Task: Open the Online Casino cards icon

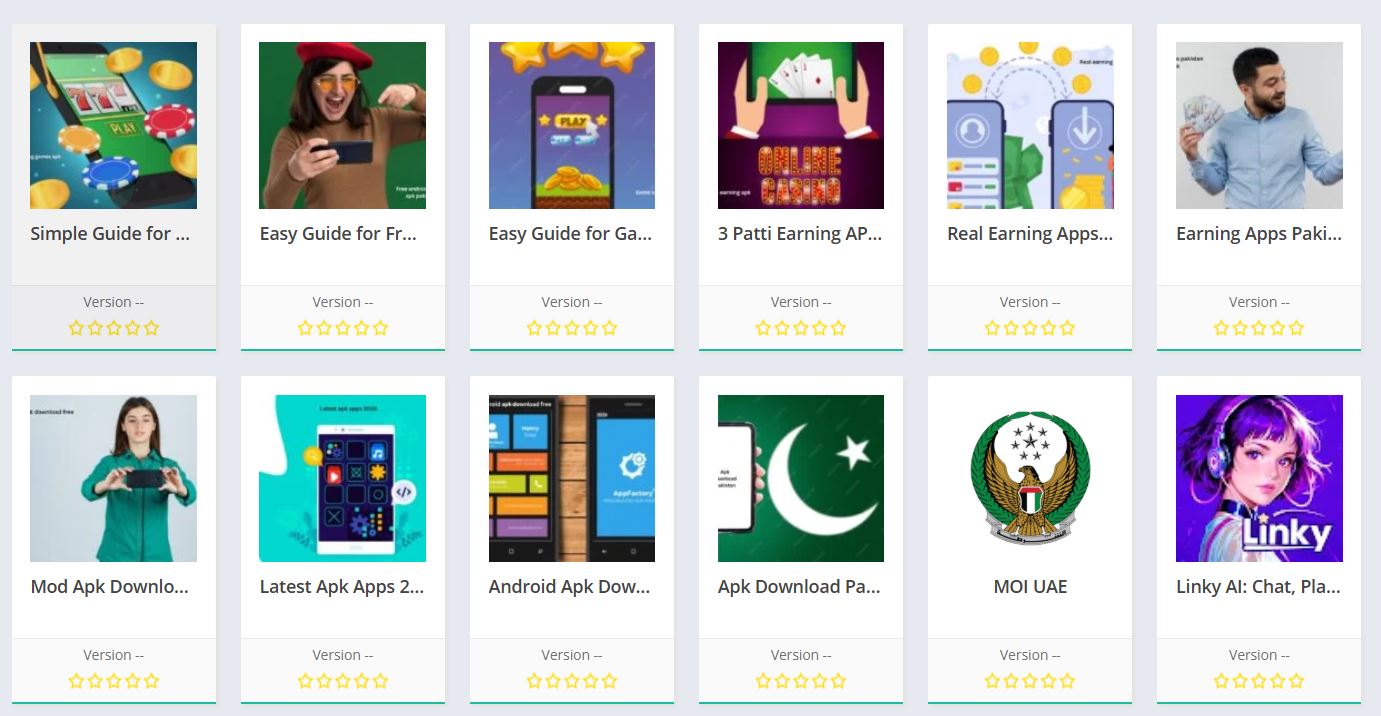Action: (801, 125)
